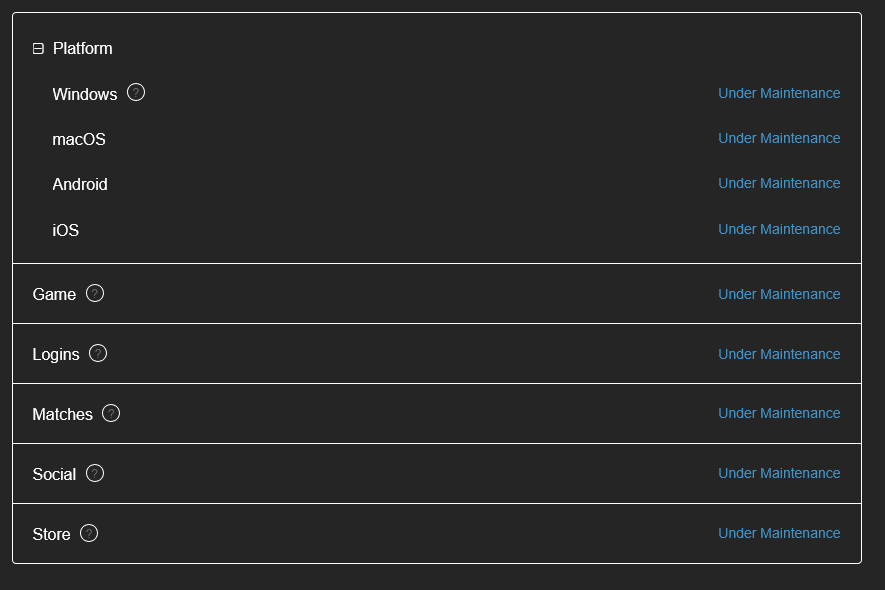Open the Game Under Maintenance link
Screen dimensions: 885x590
click(x=779, y=294)
